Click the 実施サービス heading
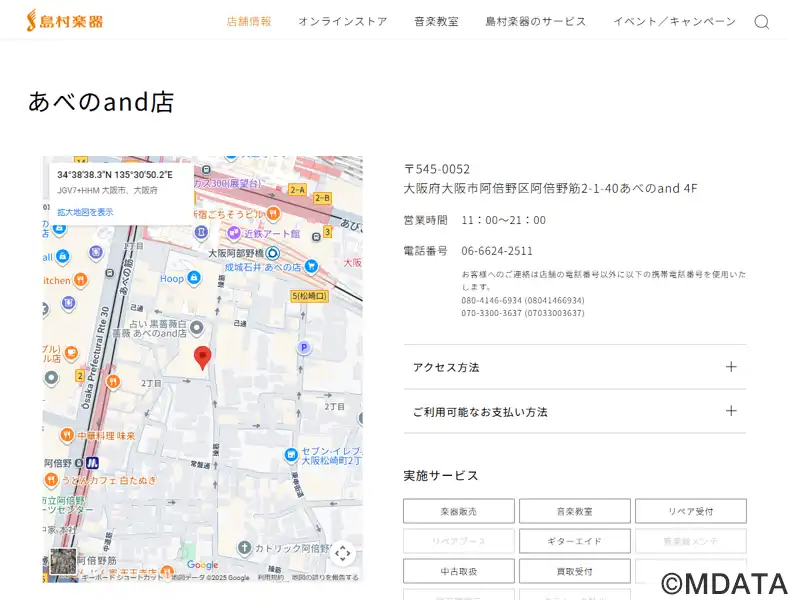The image size is (800, 600). pyautogui.click(x=441, y=476)
